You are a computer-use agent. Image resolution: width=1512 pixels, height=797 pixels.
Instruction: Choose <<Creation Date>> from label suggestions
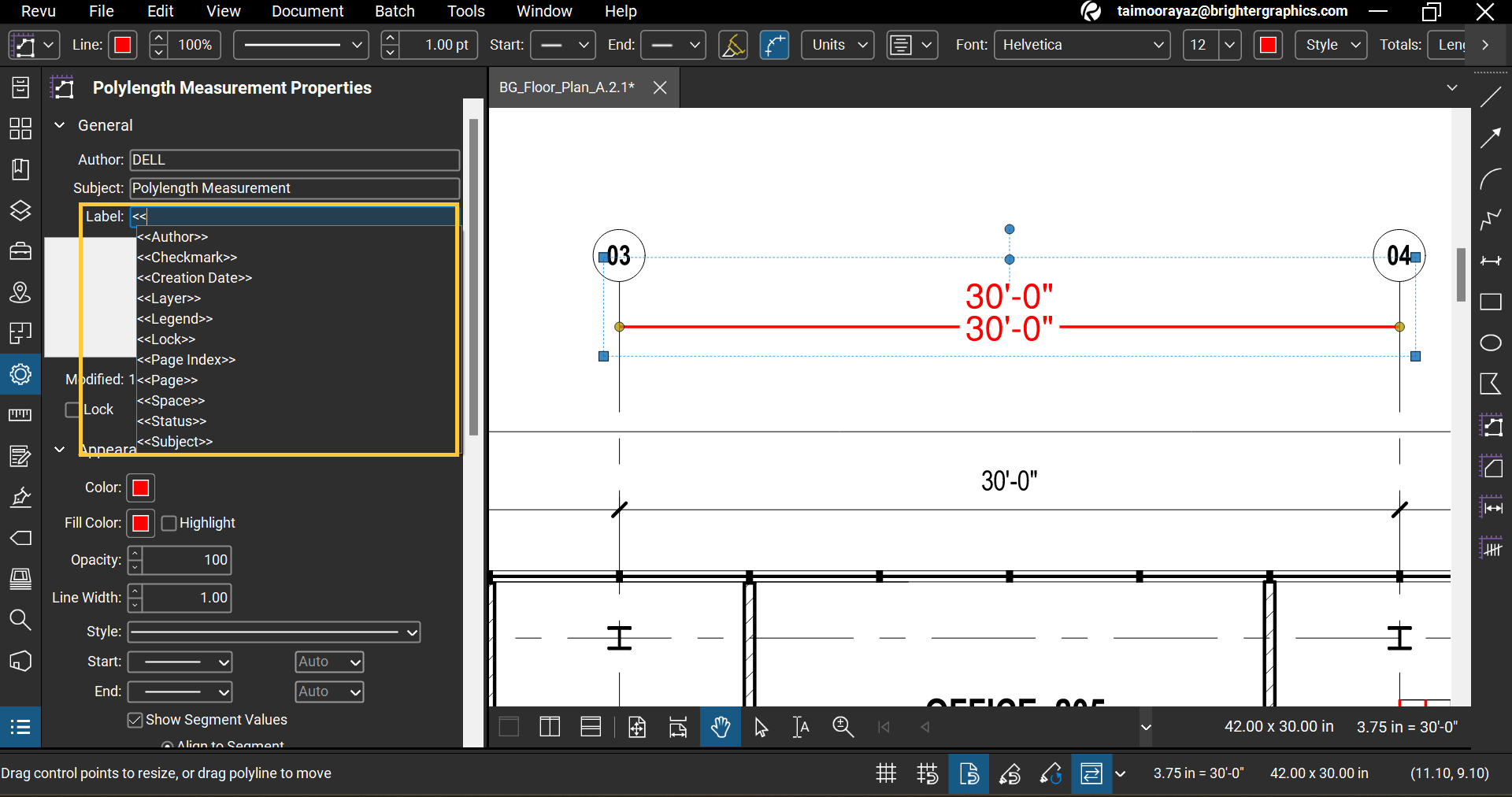click(x=195, y=278)
